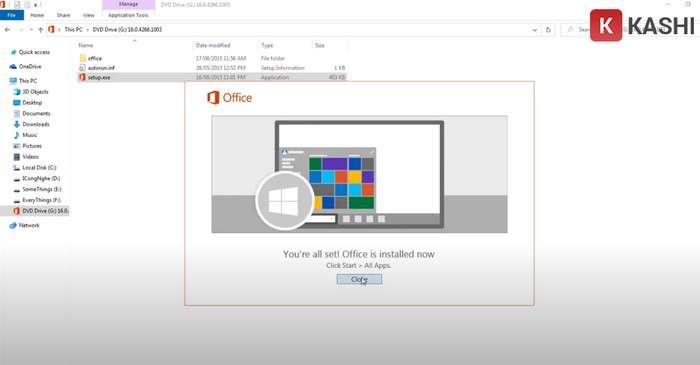Select the setup.exe Office icon
Image resolution: width=700 pixels, height=365 pixels.
click(82, 77)
